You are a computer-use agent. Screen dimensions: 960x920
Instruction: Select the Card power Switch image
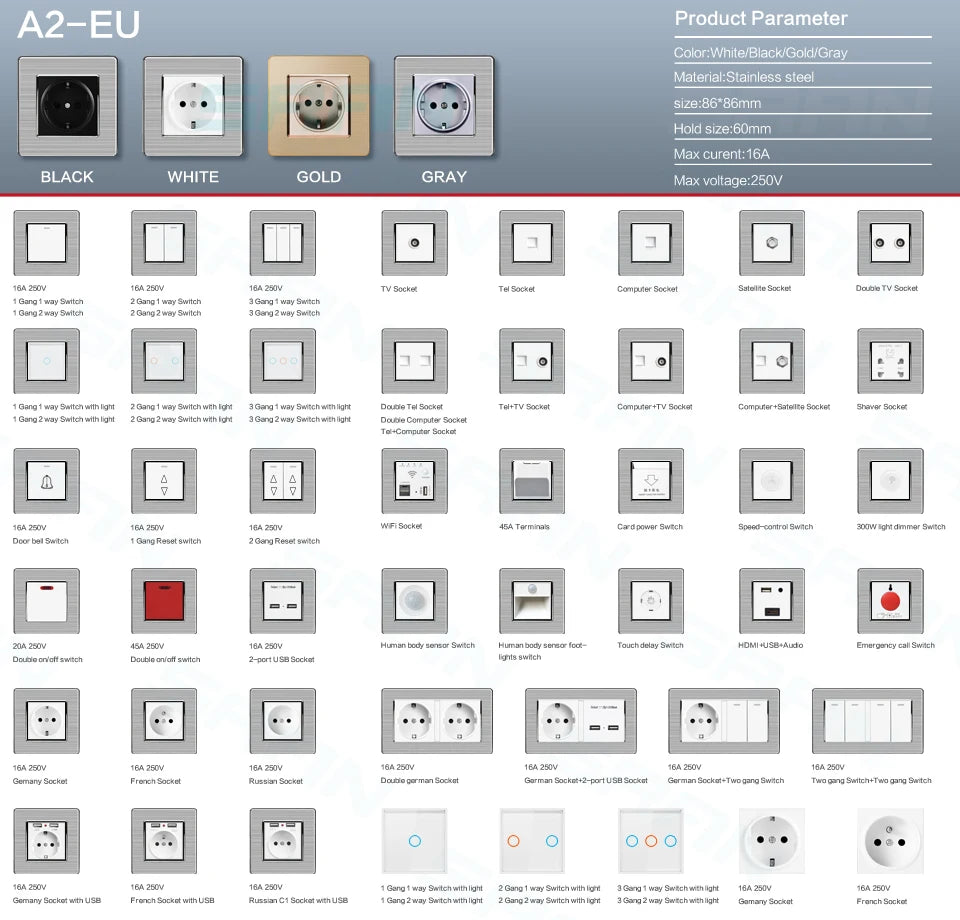tap(651, 481)
